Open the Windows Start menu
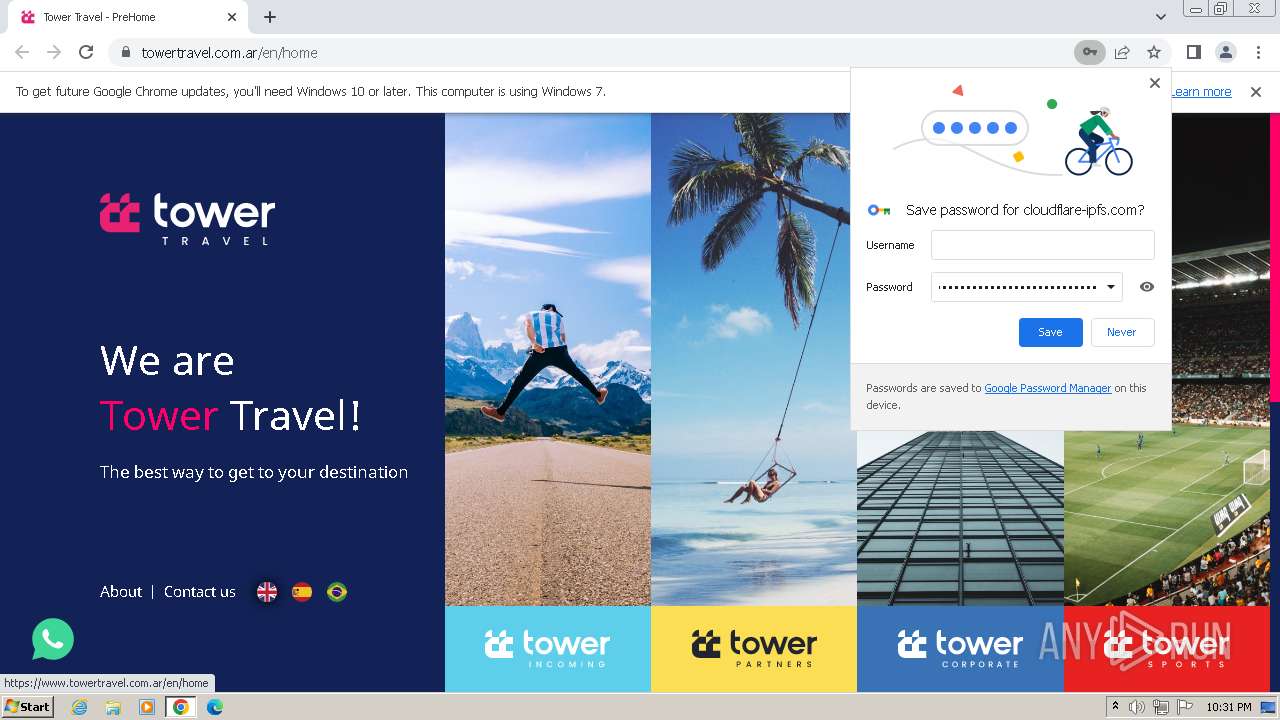 click(x=27, y=707)
